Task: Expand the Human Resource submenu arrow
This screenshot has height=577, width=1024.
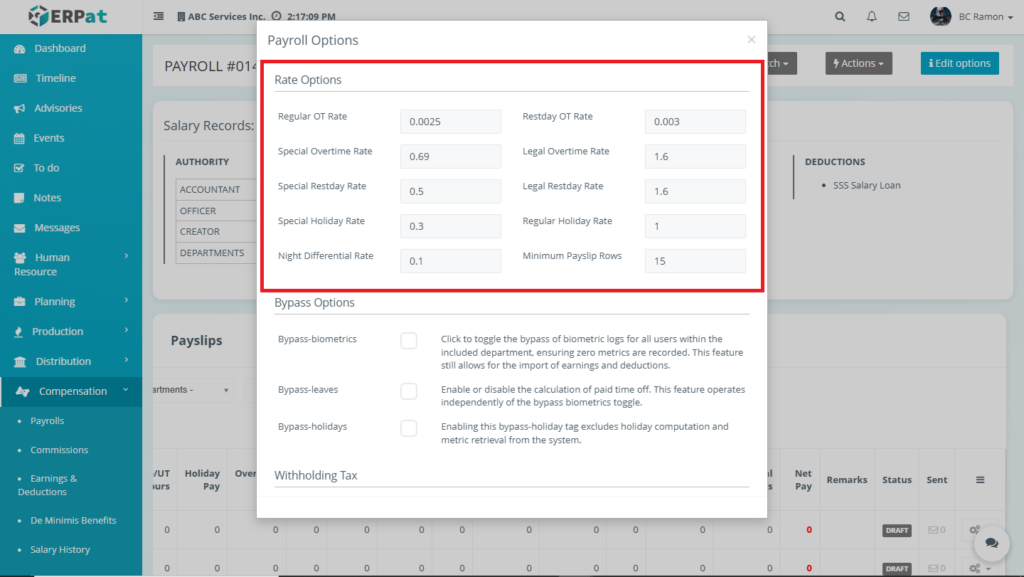Action: 127,257
